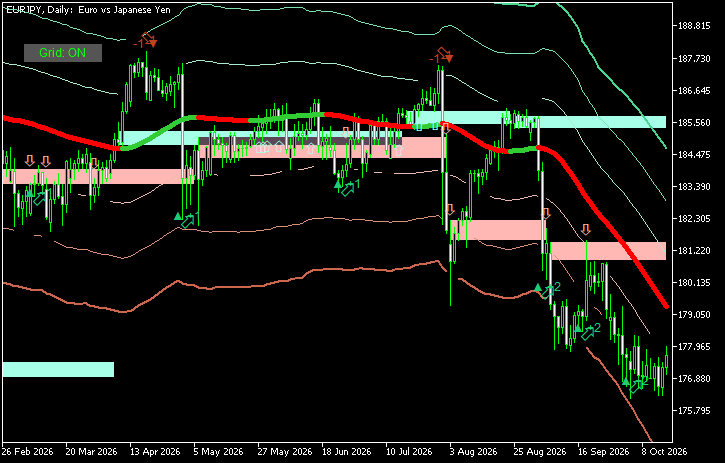Click the 181.220 price label
Image resolution: width=725 pixels, height=463 pixels.
point(694,250)
